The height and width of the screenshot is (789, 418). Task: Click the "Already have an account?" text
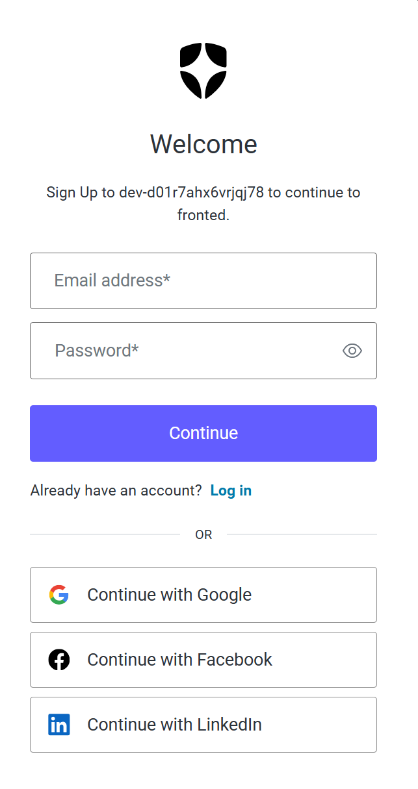[x=116, y=490]
